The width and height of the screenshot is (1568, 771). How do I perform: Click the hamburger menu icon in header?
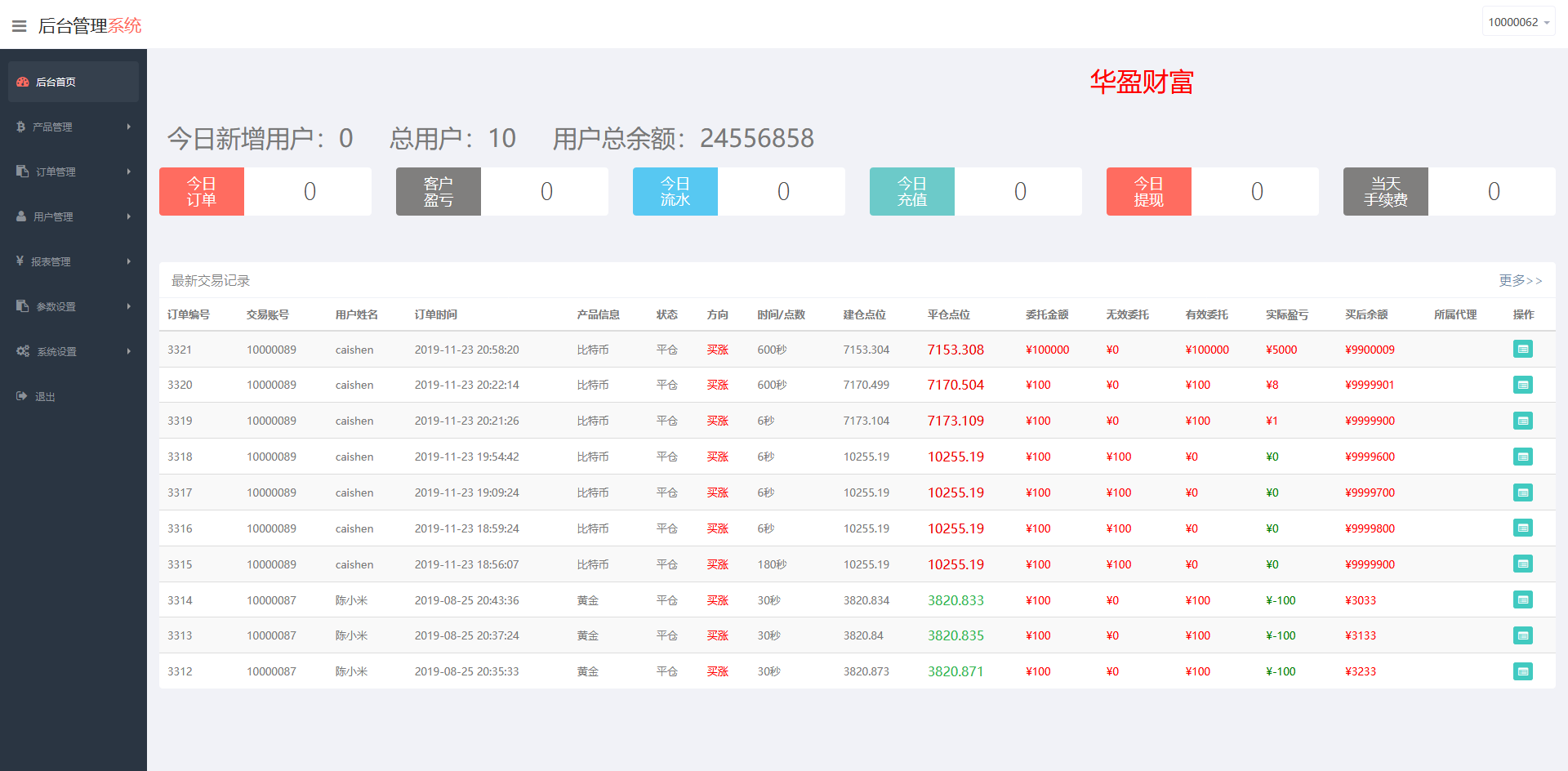coord(20,26)
